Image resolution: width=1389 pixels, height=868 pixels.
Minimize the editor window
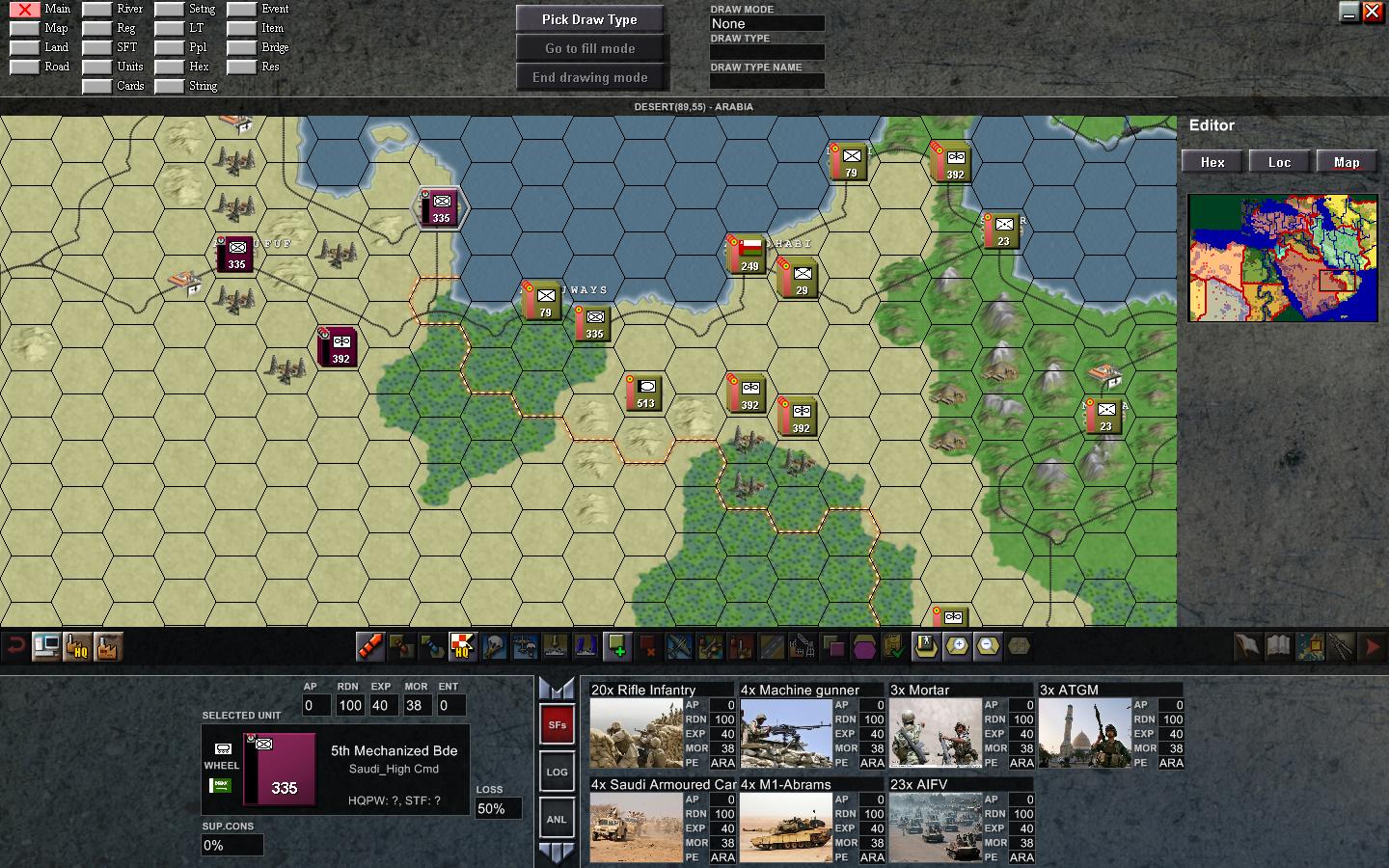point(1349,12)
